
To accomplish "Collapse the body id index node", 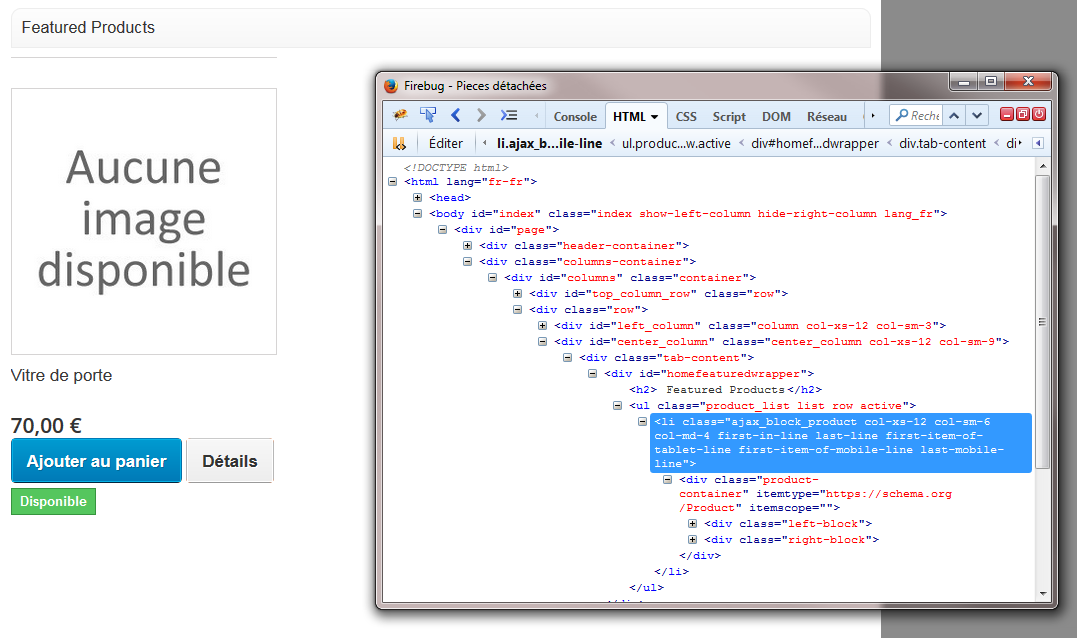I will pos(417,214).
